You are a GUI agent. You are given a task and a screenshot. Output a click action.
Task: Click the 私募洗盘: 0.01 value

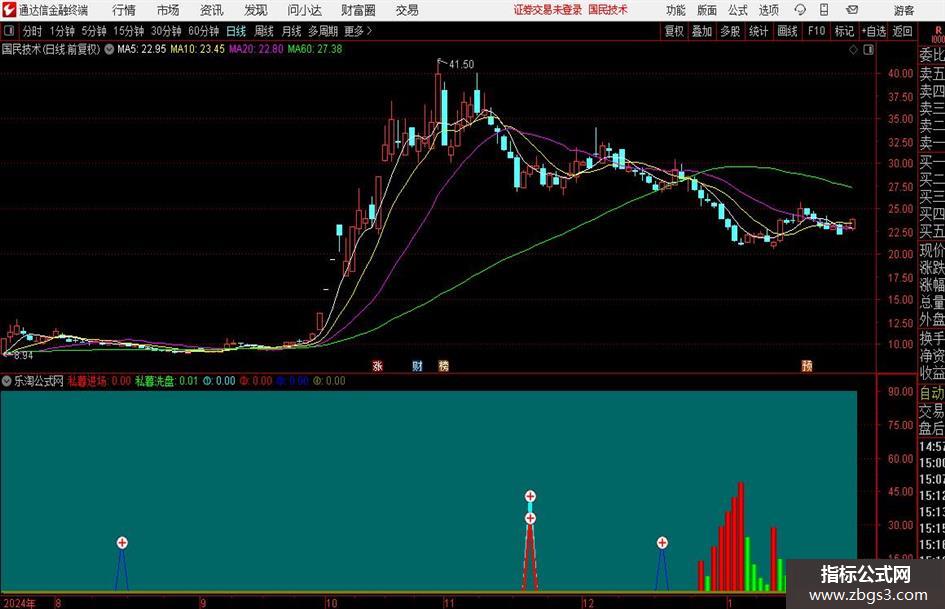(x=166, y=381)
